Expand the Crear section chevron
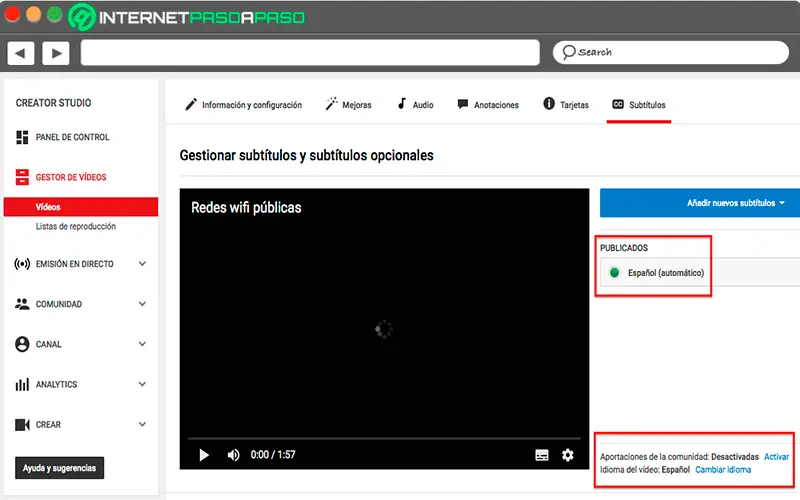Viewport: 800px width, 500px height. (142, 424)
